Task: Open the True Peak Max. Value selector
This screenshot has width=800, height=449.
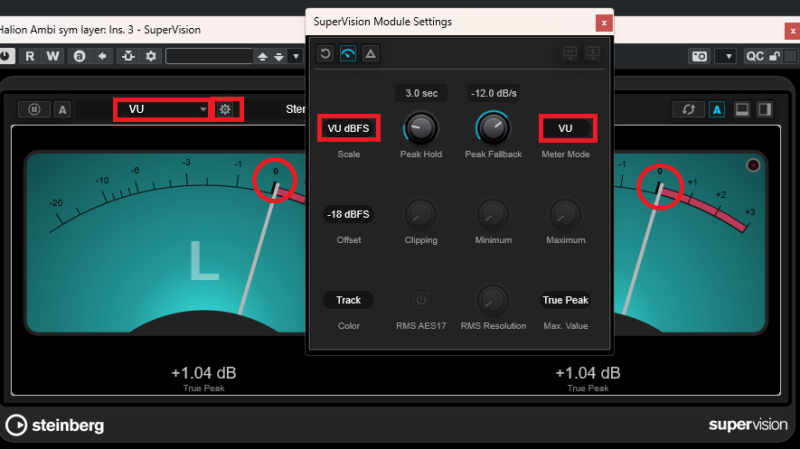Action: 565,300
